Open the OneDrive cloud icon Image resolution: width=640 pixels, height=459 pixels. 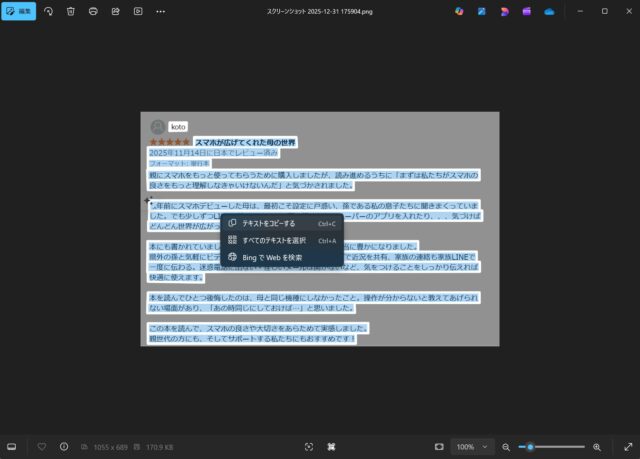pos(549,11)
